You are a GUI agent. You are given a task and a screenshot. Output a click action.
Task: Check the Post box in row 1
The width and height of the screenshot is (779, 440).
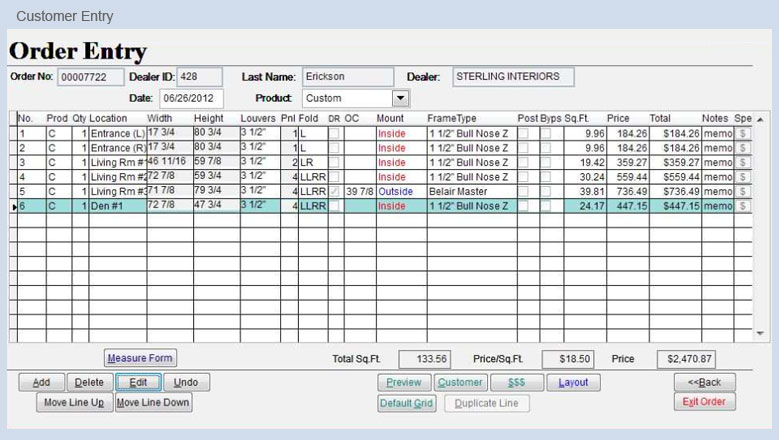pyautogui.click(x=523, y=133)
